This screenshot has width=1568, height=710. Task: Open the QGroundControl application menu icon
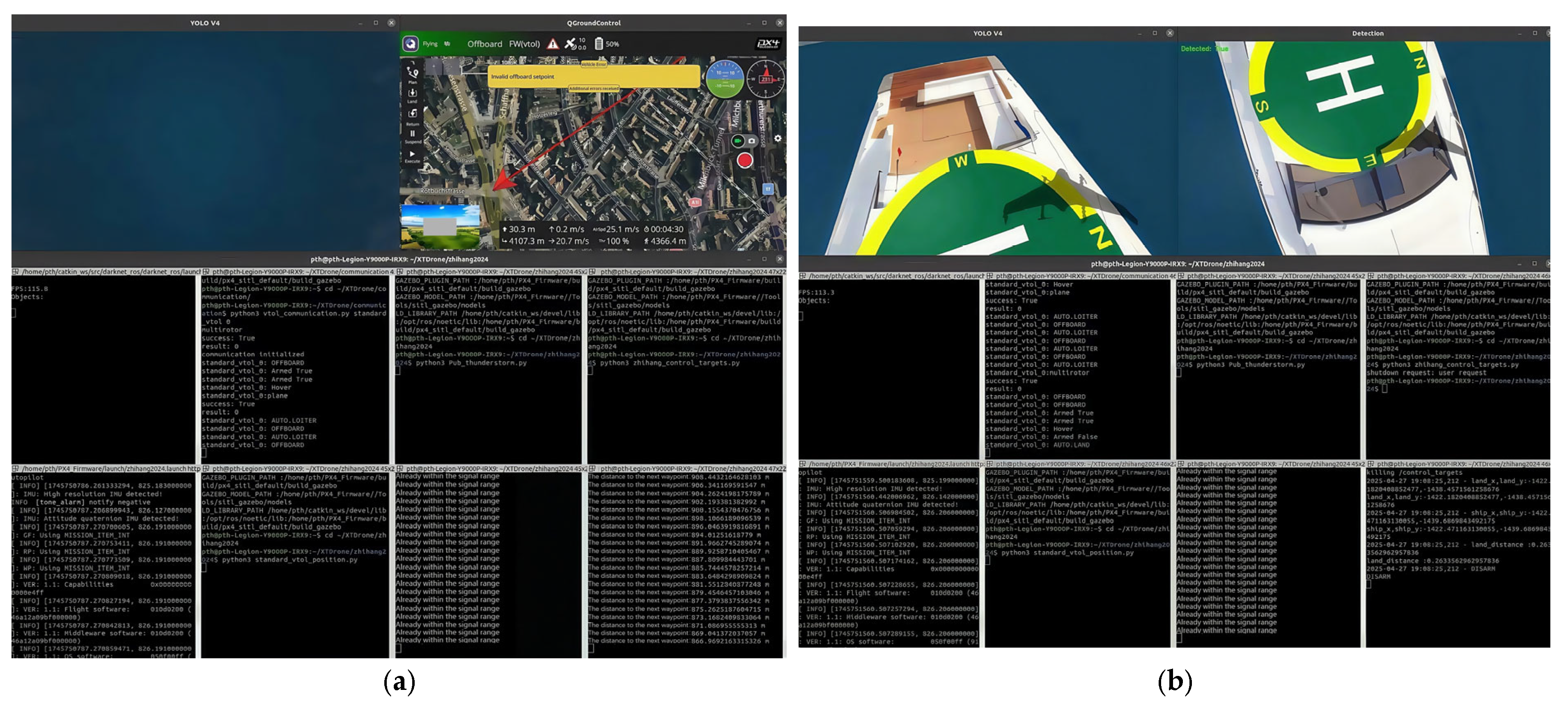[411, 44]
